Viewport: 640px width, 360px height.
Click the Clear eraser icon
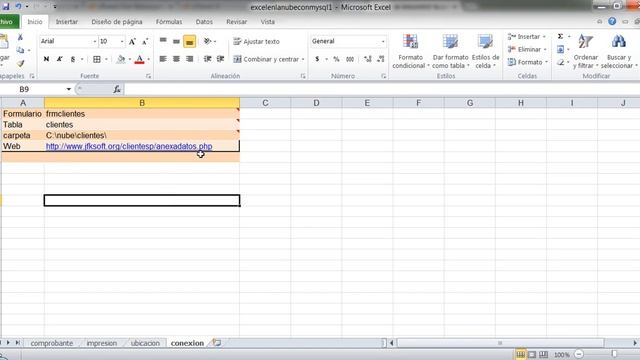click(560, 62)
